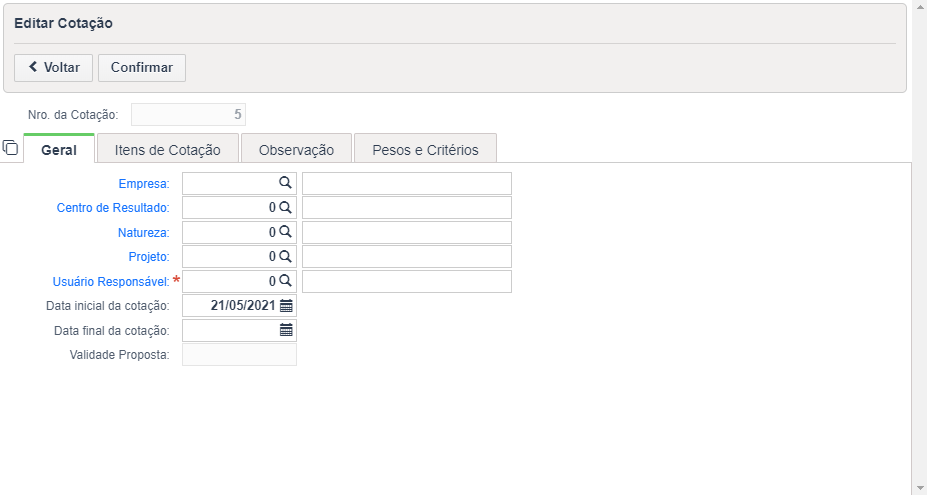
Task: Click the copy icon beside the Geral tab
Action: [x=10, y=147]
